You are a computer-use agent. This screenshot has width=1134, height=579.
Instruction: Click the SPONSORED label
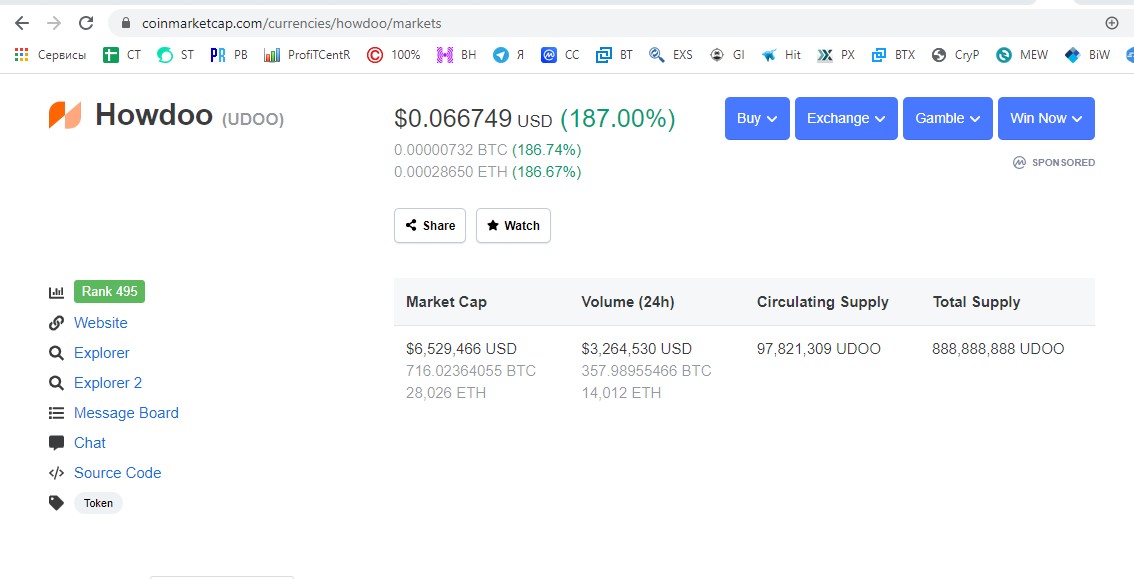[1063, 163]
